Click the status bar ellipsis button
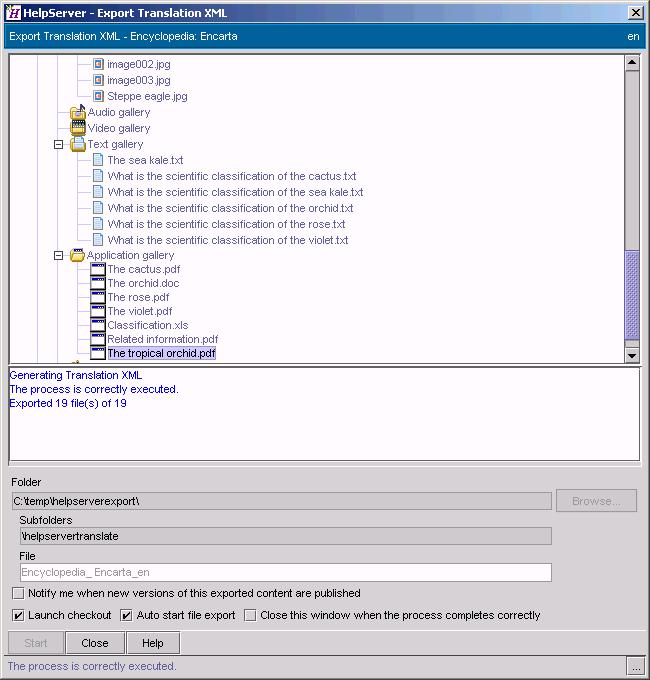 click(635, 666)
